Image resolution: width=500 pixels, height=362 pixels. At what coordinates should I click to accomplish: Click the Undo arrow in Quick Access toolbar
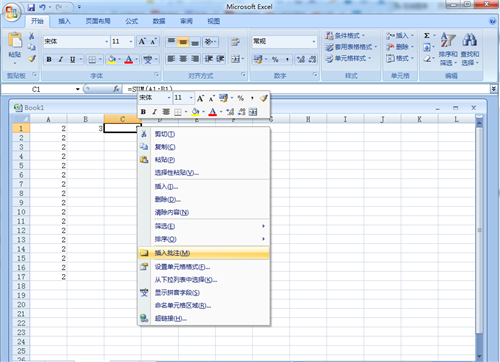(x=42, y=7)
